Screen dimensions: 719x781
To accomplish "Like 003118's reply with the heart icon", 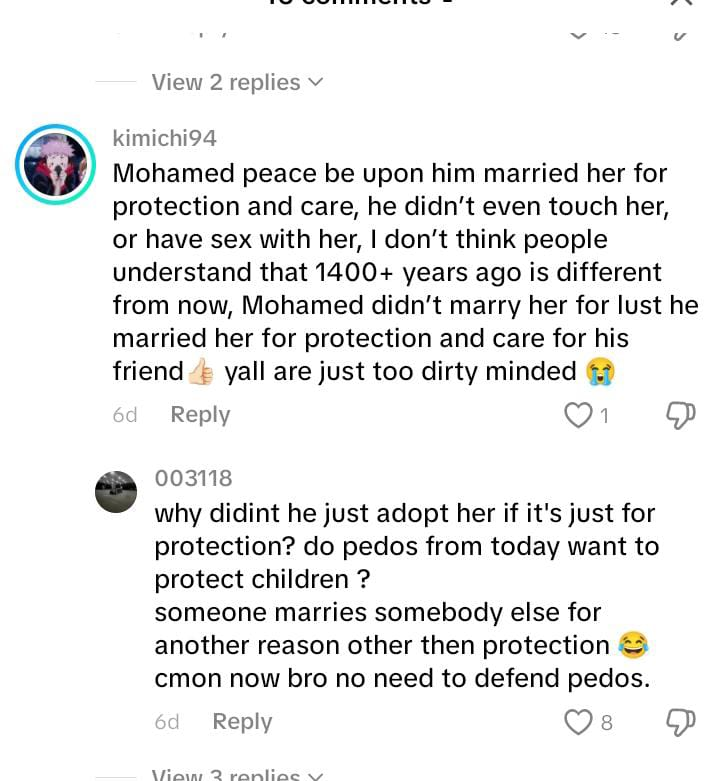I will (578, 722).
